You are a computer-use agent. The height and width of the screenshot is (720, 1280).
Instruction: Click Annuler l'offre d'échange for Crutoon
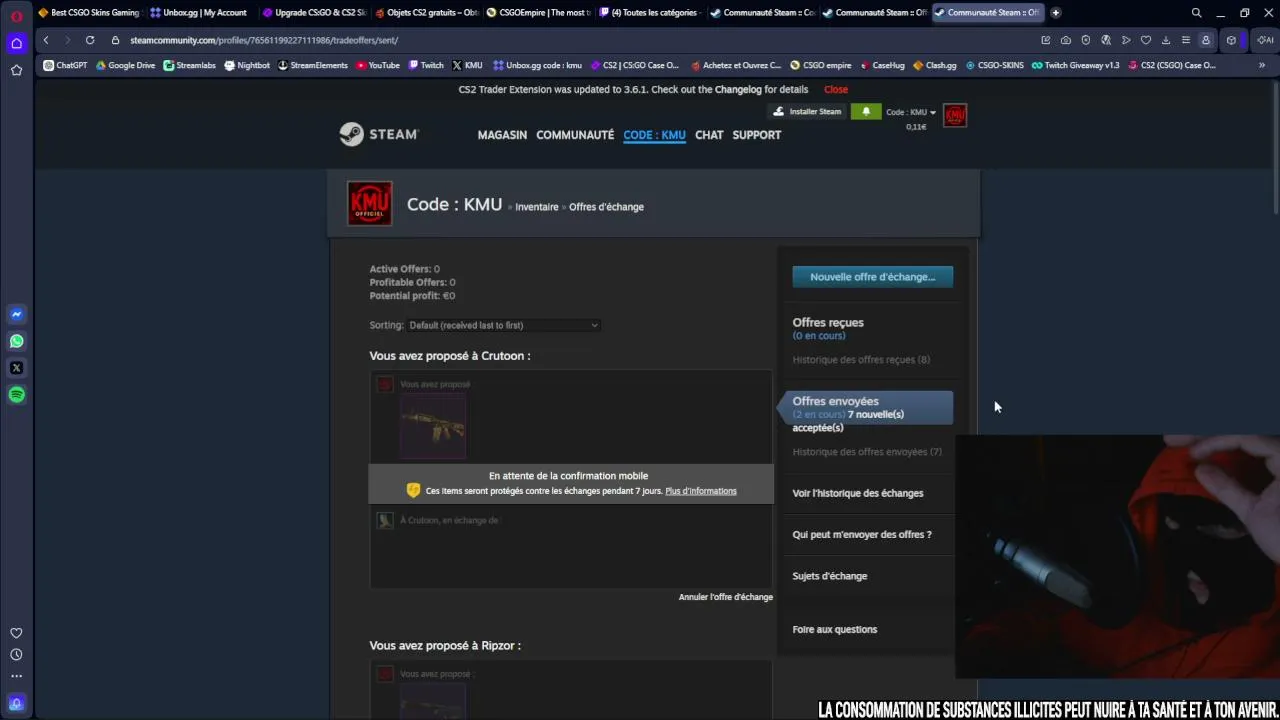click(x=726, y=597)
